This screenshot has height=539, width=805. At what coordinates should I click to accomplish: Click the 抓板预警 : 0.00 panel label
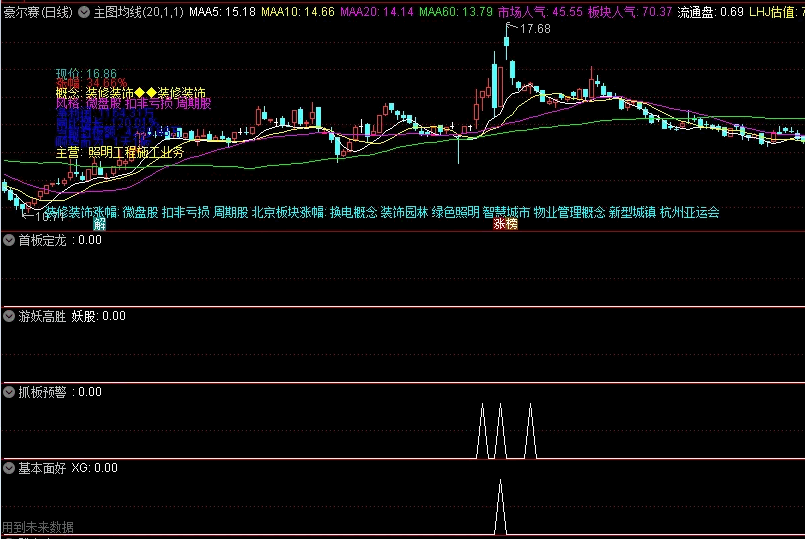60,392
